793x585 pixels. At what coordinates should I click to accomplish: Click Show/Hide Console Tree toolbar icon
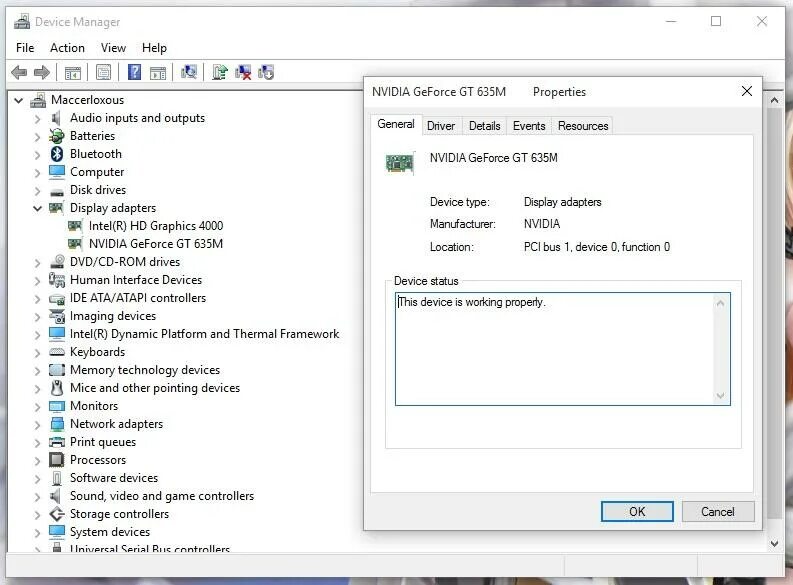pos(72,73)
